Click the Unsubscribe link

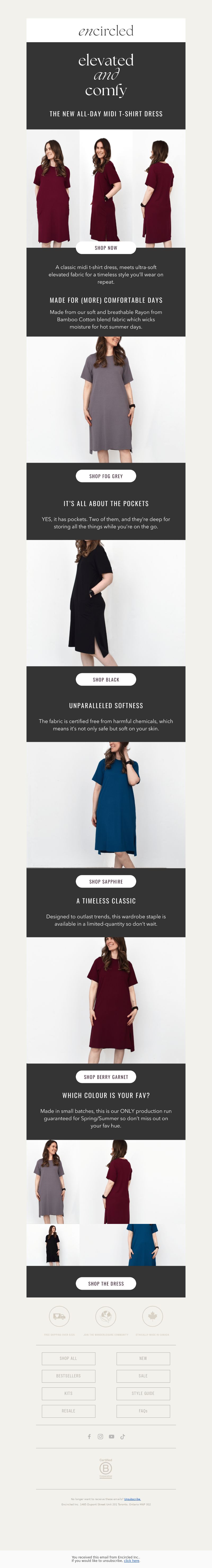(132, 1499)
